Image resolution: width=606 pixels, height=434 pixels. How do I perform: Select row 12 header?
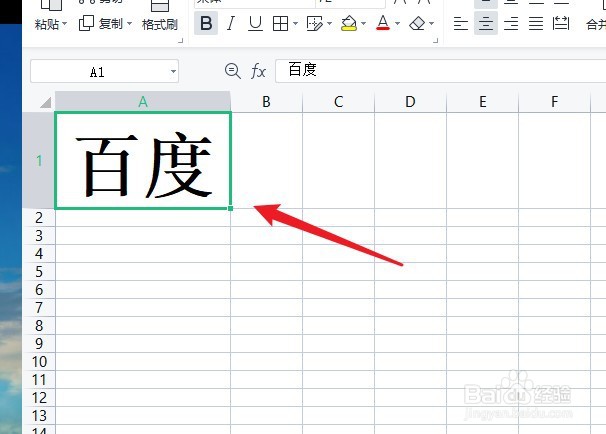coord(39,398)
